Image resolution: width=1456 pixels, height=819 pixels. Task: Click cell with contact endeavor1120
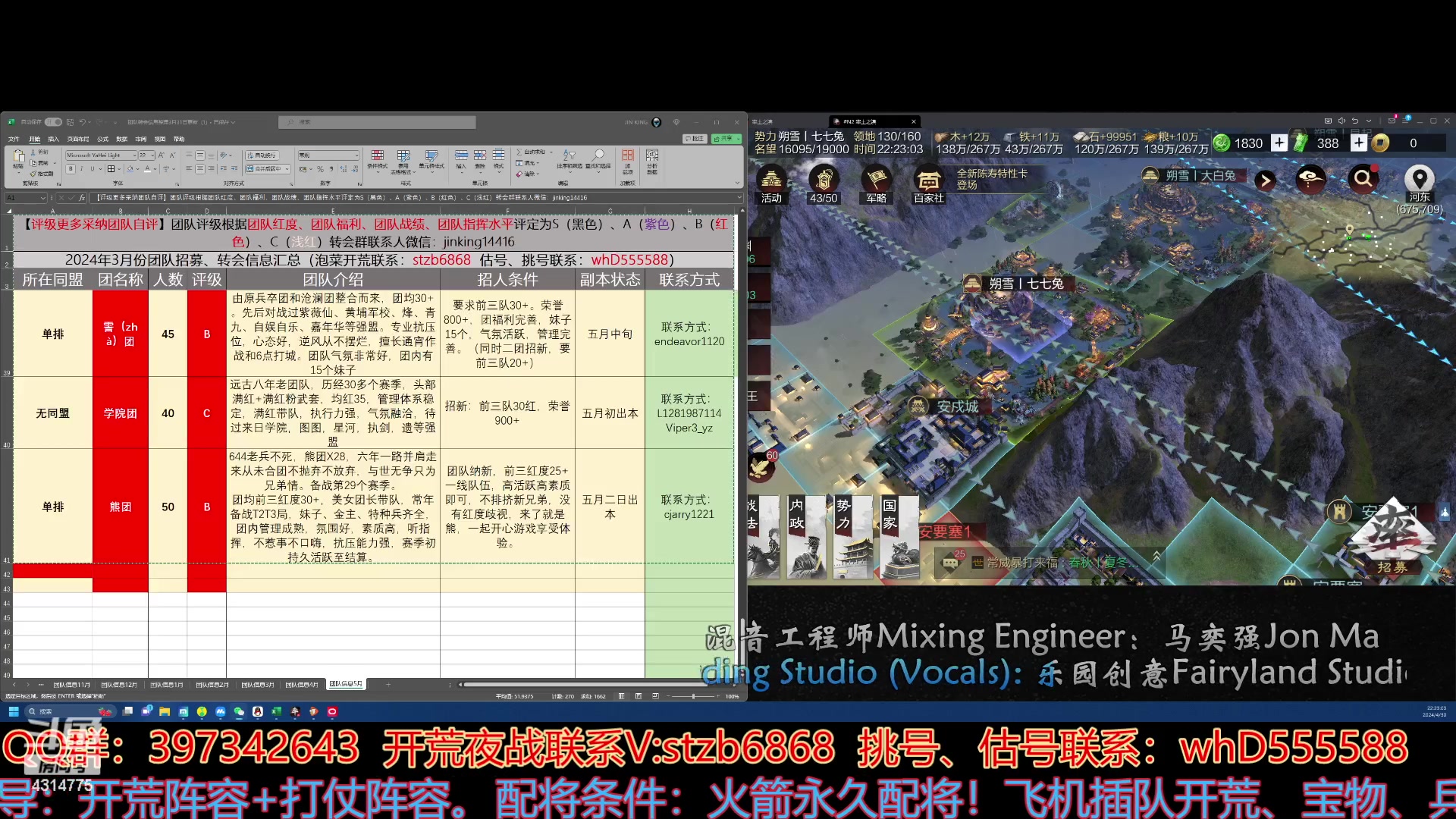689,334
